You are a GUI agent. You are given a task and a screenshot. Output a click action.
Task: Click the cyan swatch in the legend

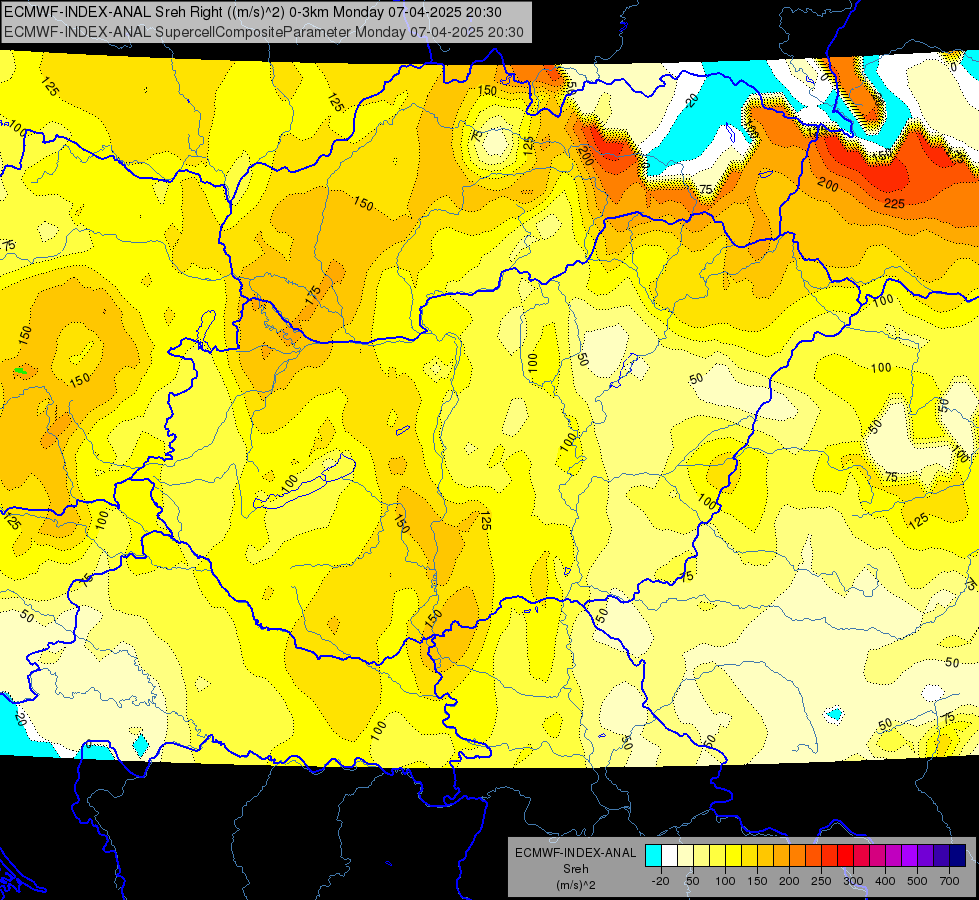coord(653,855)
